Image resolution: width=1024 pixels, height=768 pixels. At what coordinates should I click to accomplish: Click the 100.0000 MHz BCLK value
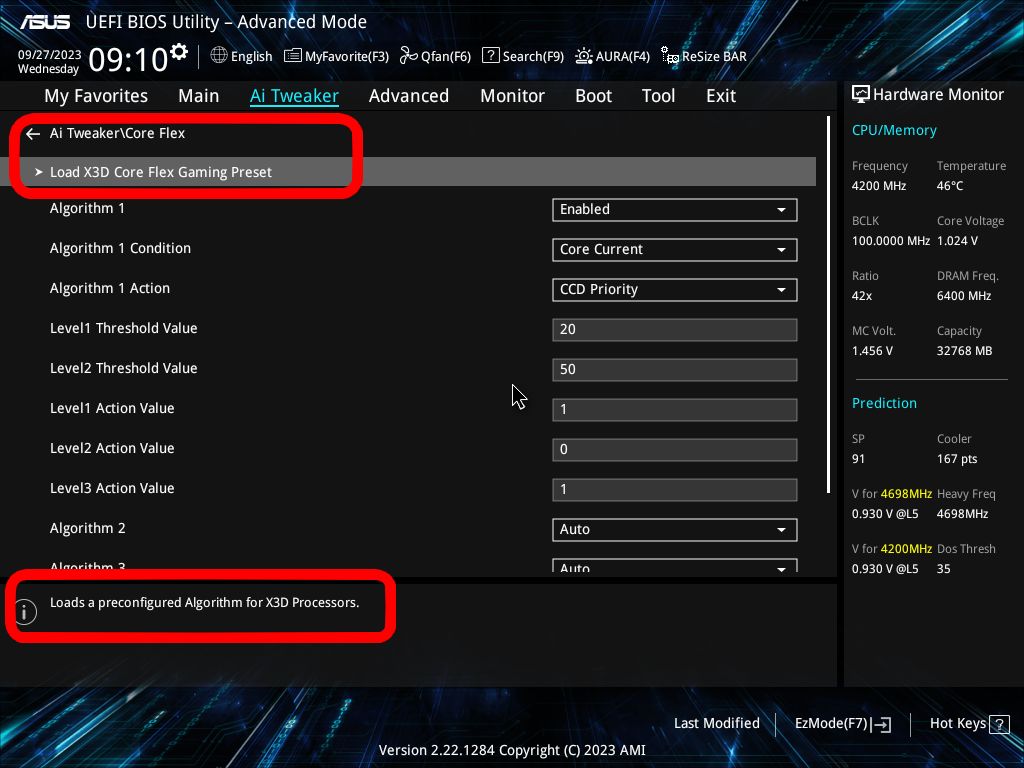coord(891,241)
